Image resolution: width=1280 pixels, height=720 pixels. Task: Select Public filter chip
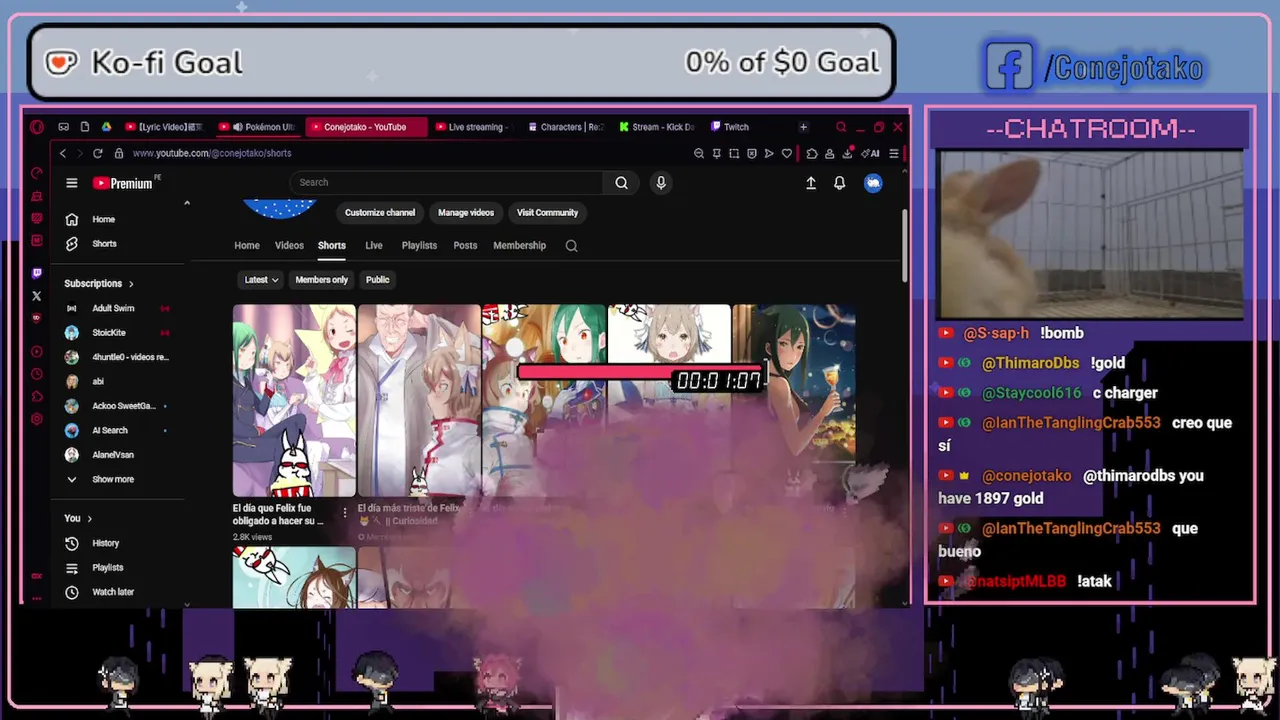[x=377, y=280]
